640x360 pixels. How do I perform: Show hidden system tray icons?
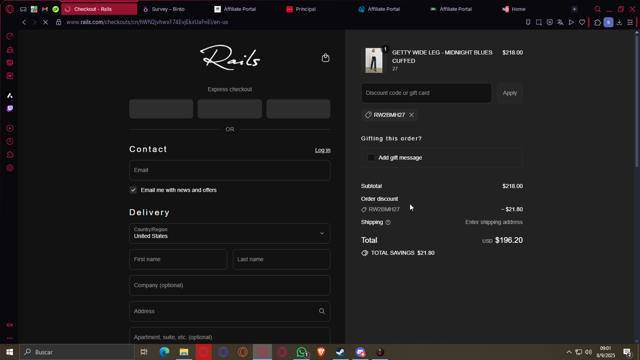[x=569, y=352]
